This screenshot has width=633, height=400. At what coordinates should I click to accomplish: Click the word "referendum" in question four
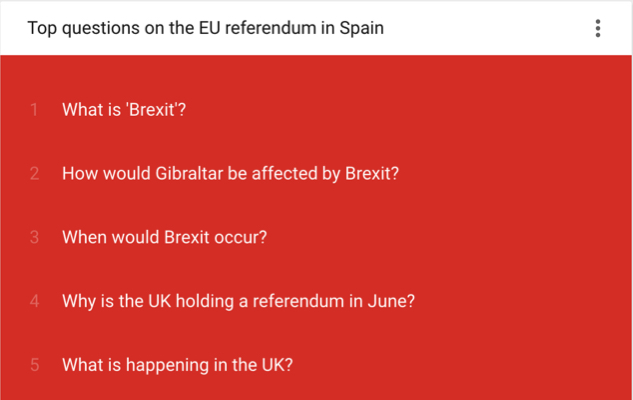[299, 302]
